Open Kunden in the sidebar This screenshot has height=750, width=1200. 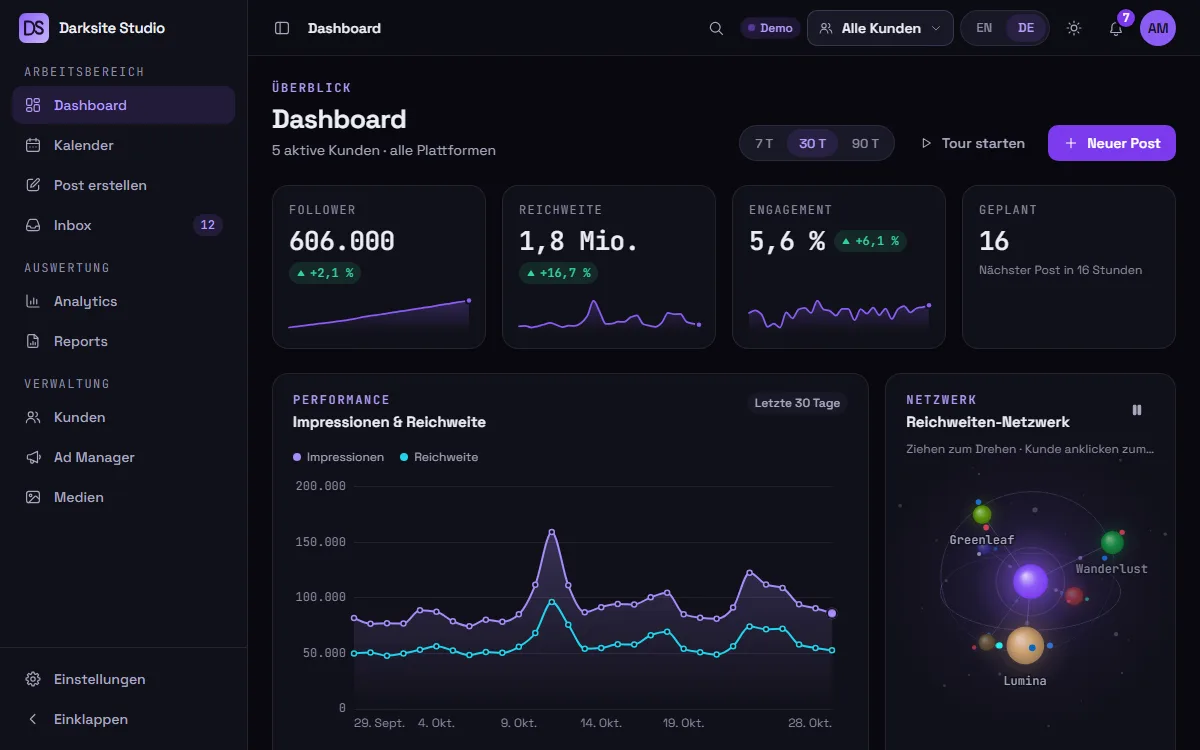(124, 417)
